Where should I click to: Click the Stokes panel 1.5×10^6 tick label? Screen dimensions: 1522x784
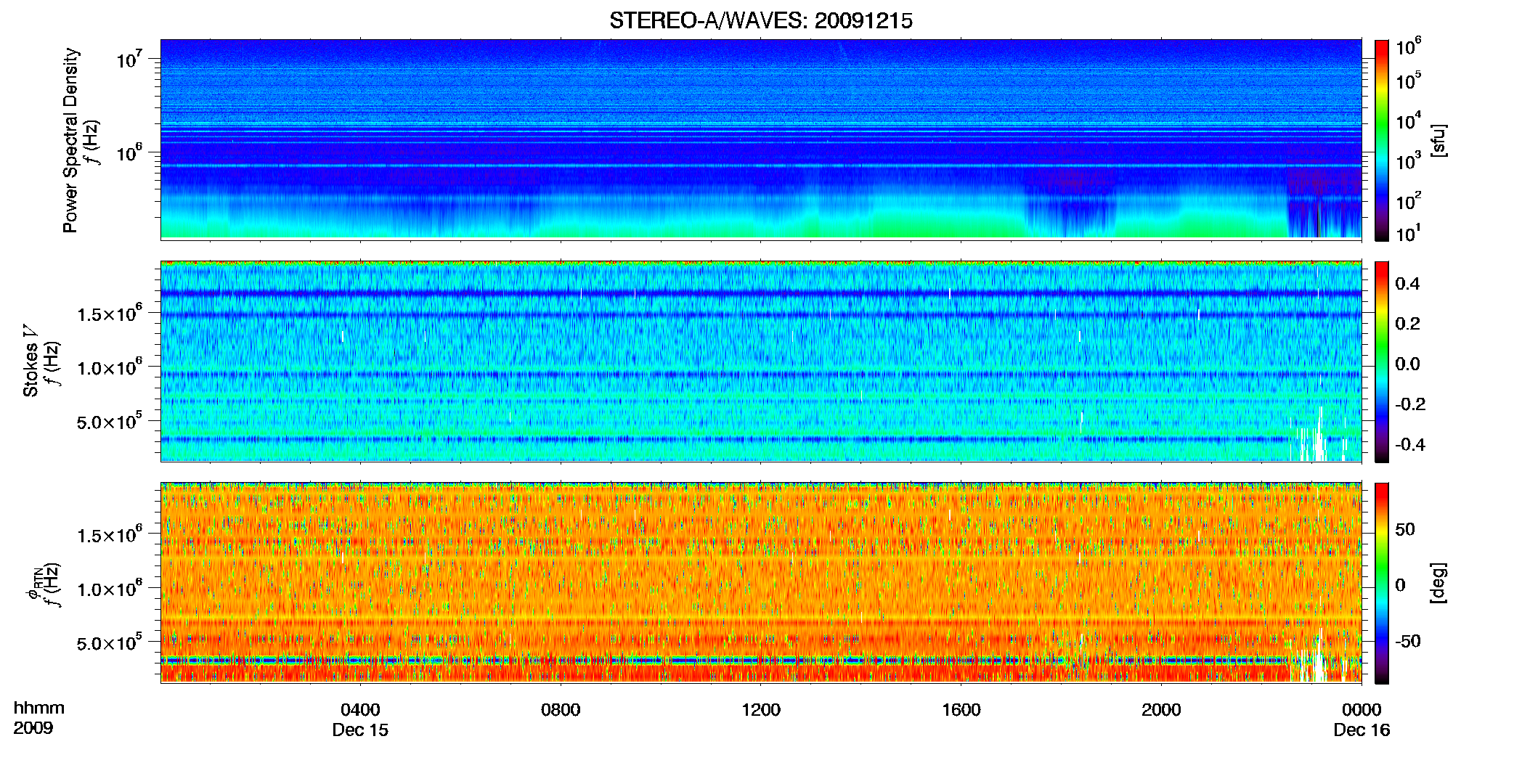click(x=110, y=314)
